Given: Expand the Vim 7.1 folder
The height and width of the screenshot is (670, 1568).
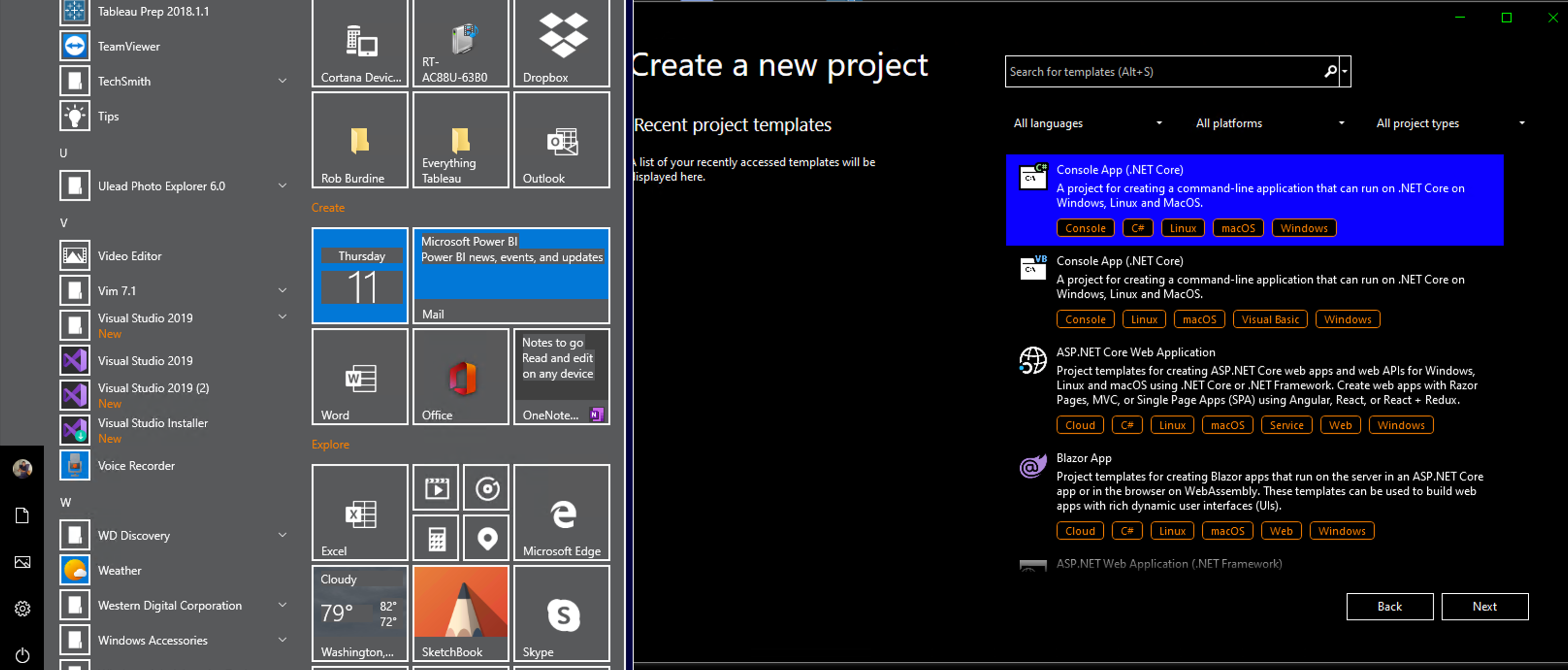Looking at the screenshot, I should 282,290.
